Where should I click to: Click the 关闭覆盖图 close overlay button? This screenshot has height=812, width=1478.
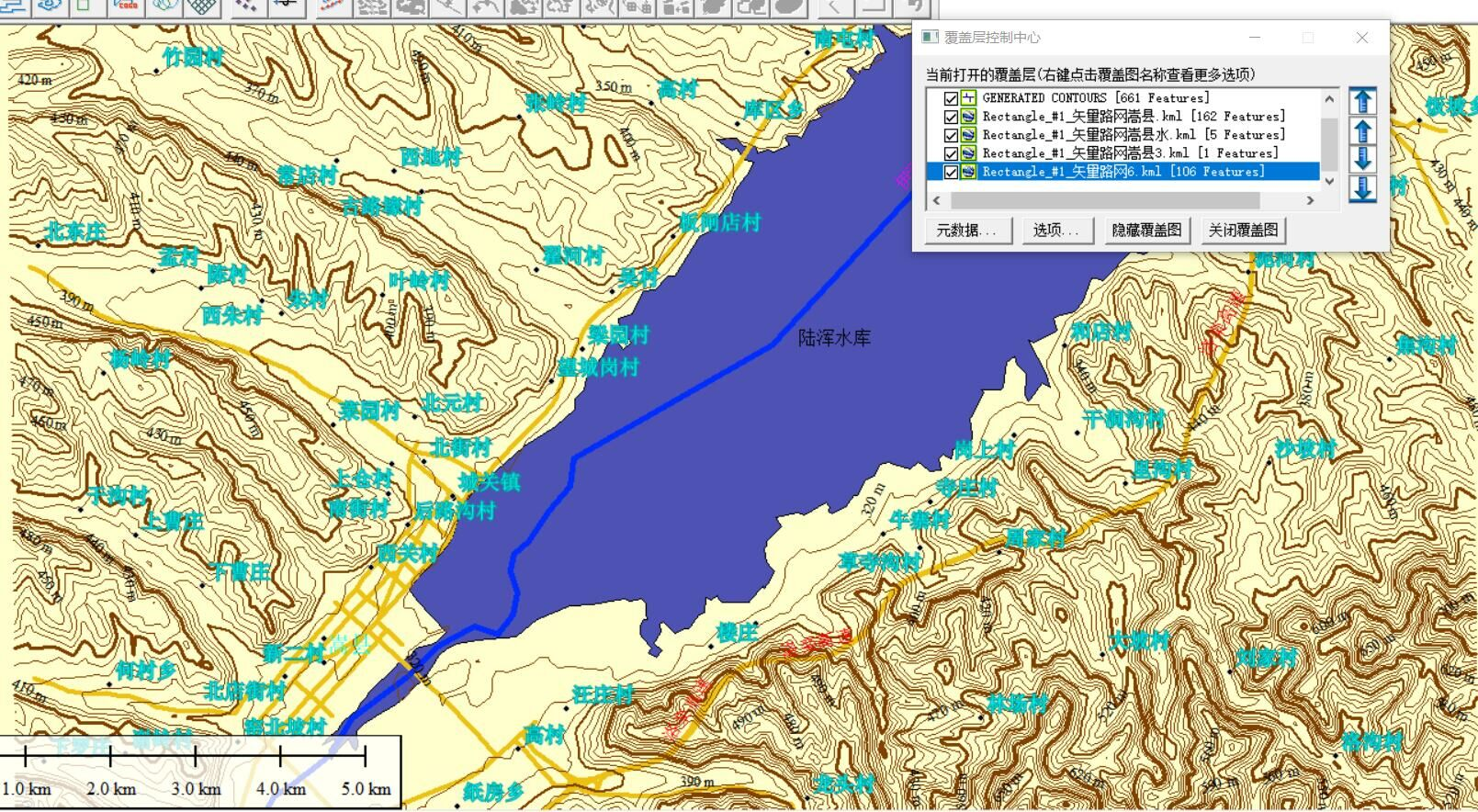pyautogui.click(x=1244, y=231)
